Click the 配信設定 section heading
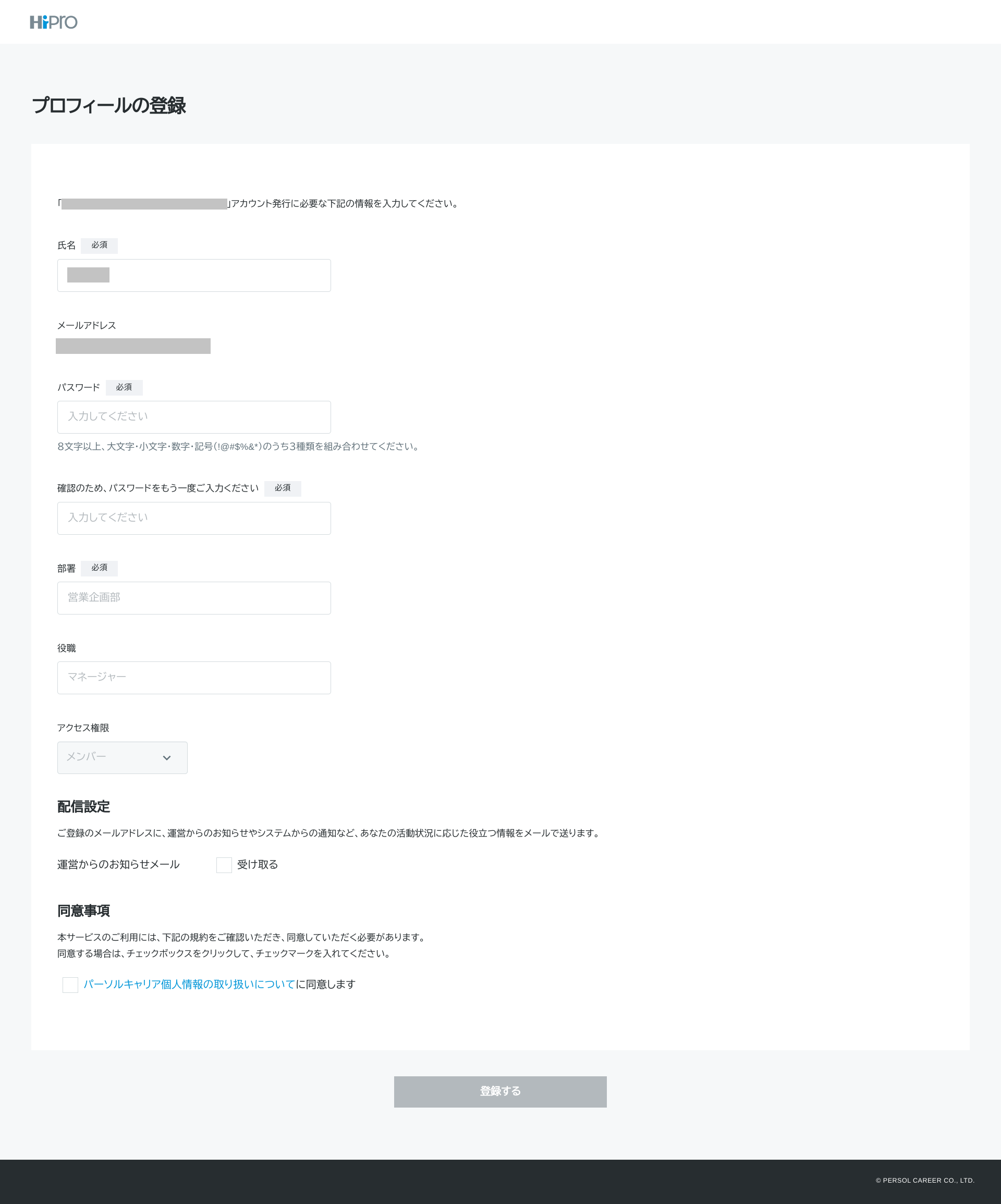The height and width of the screenshot is (1204, 1001). 84,807
